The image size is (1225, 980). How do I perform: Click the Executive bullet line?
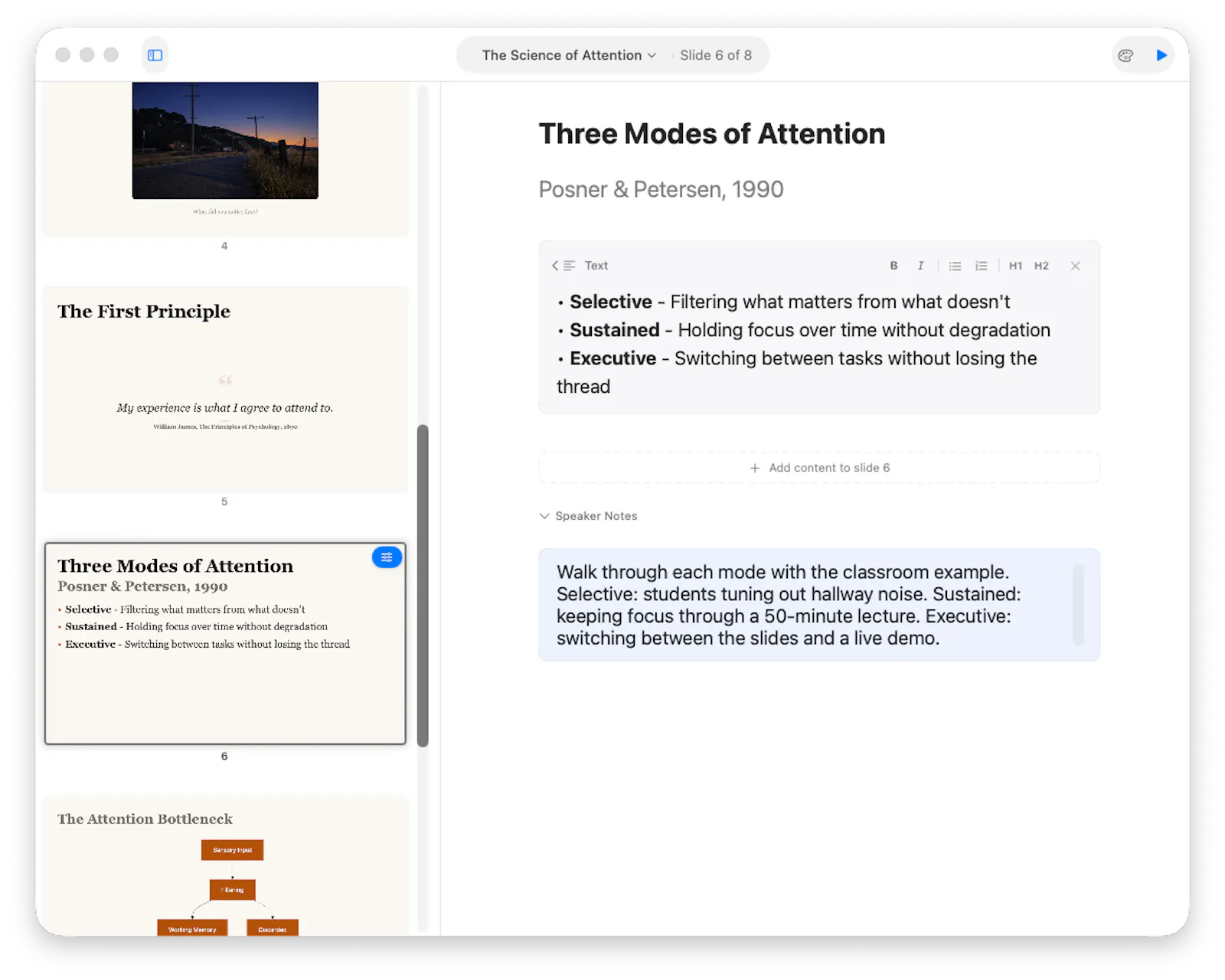(796, 372)
